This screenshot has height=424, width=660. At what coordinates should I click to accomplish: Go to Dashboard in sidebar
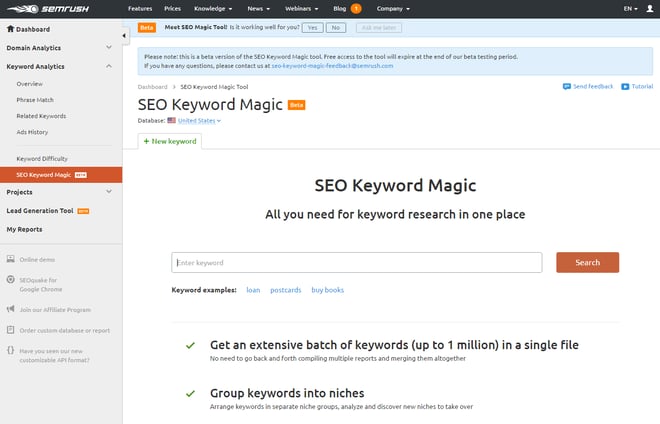(x=33, y=29)
